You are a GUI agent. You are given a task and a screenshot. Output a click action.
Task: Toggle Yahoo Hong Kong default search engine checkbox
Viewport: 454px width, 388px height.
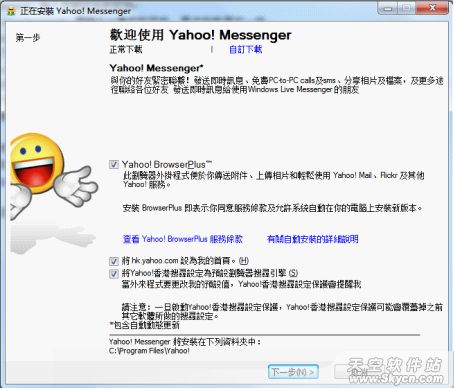tap(114, 273)
